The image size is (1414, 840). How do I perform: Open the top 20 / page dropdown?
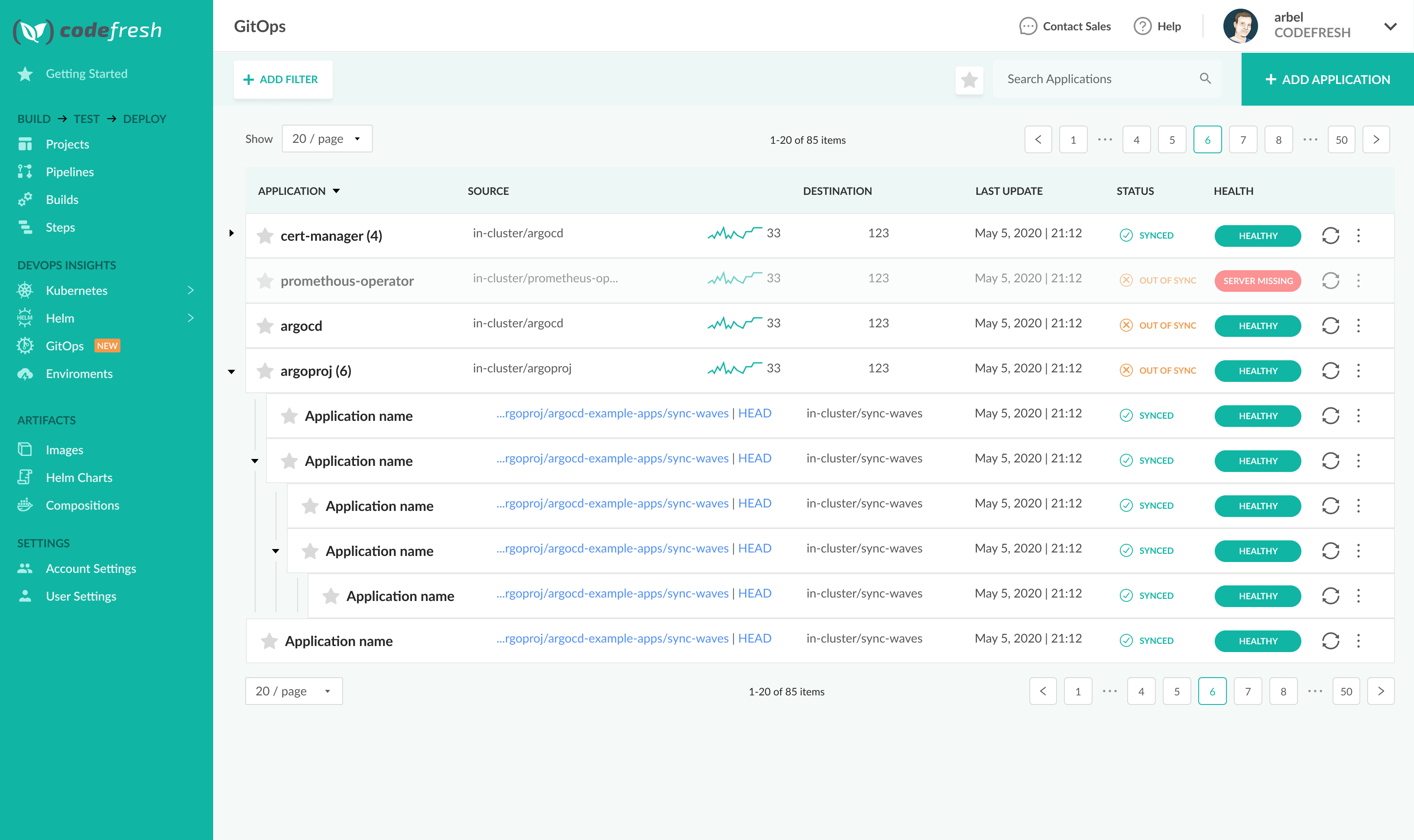327,139
